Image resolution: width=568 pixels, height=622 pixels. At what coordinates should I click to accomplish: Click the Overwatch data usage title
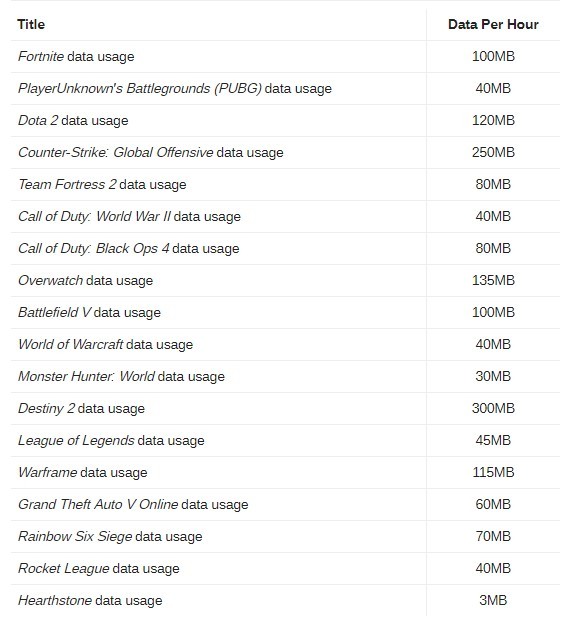[85, 280]
